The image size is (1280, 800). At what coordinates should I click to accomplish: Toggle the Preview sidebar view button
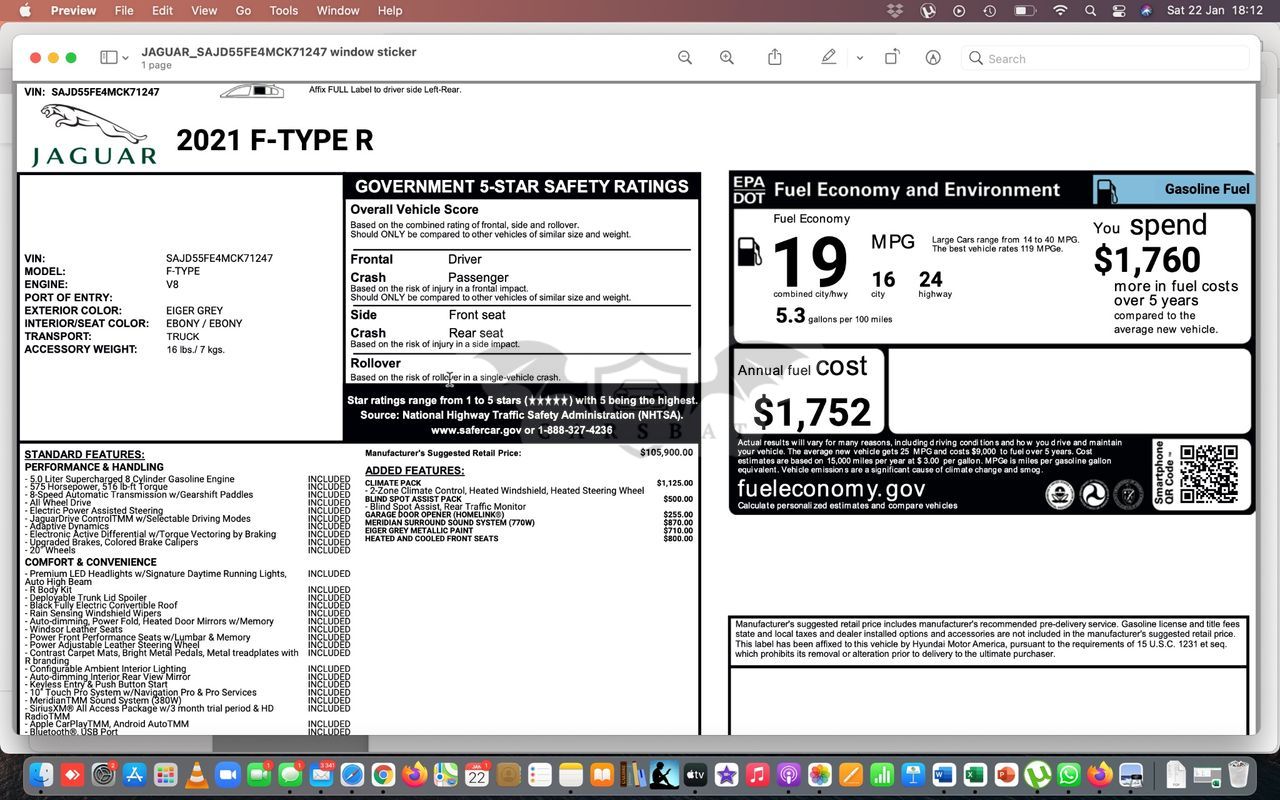[x=109, y=58]
